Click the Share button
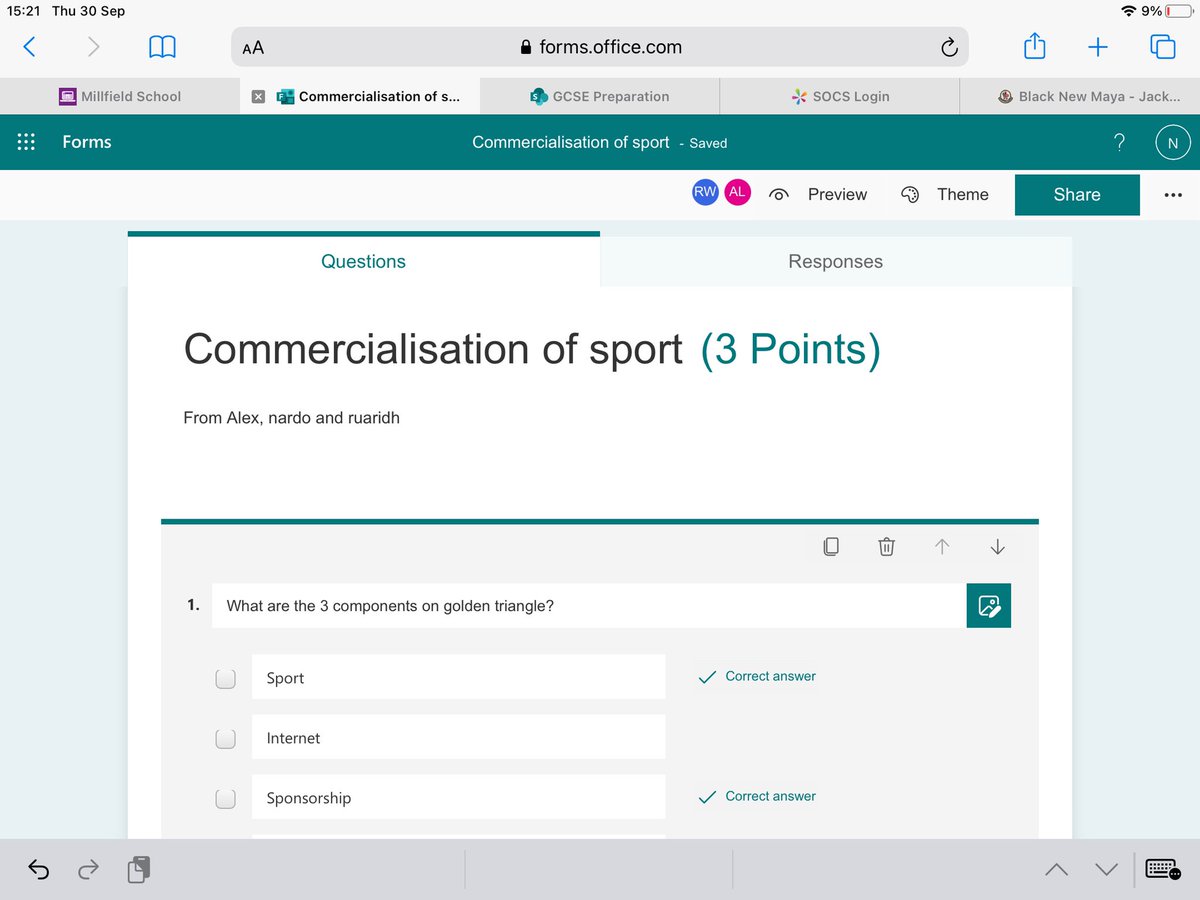The image size is (1200, 900). [1077, 195]
